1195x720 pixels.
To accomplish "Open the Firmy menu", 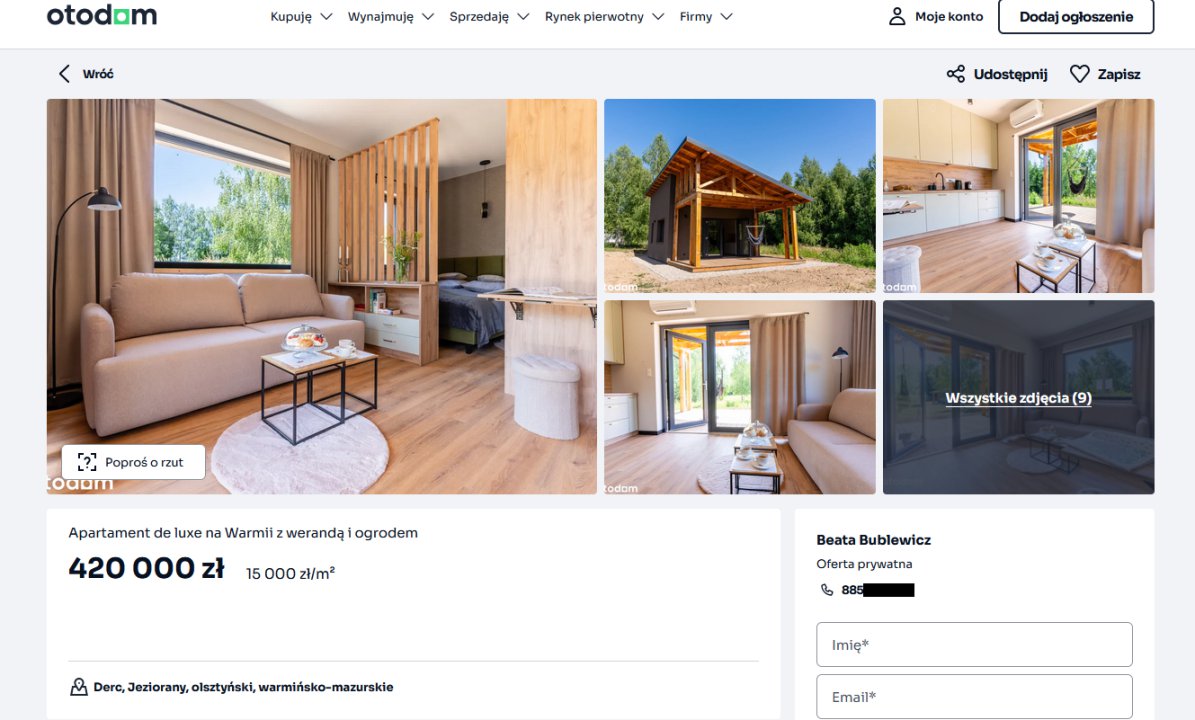I will tap(706, 17).
